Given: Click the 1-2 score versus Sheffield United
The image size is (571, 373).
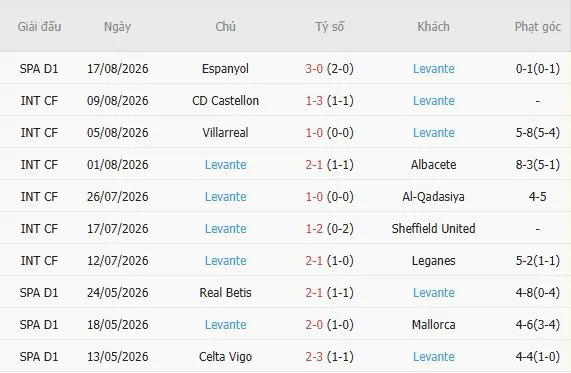Looking at the screenshot, I should [x=314, y=229].
